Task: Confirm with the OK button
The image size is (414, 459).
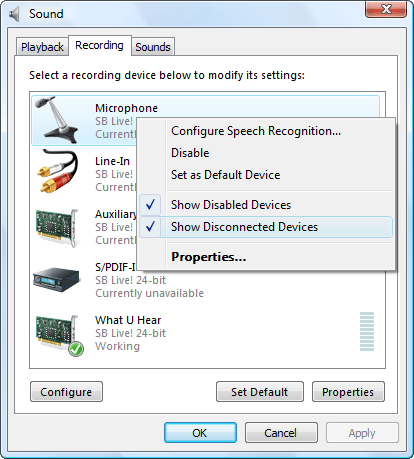Action: [x=200, y=433]
